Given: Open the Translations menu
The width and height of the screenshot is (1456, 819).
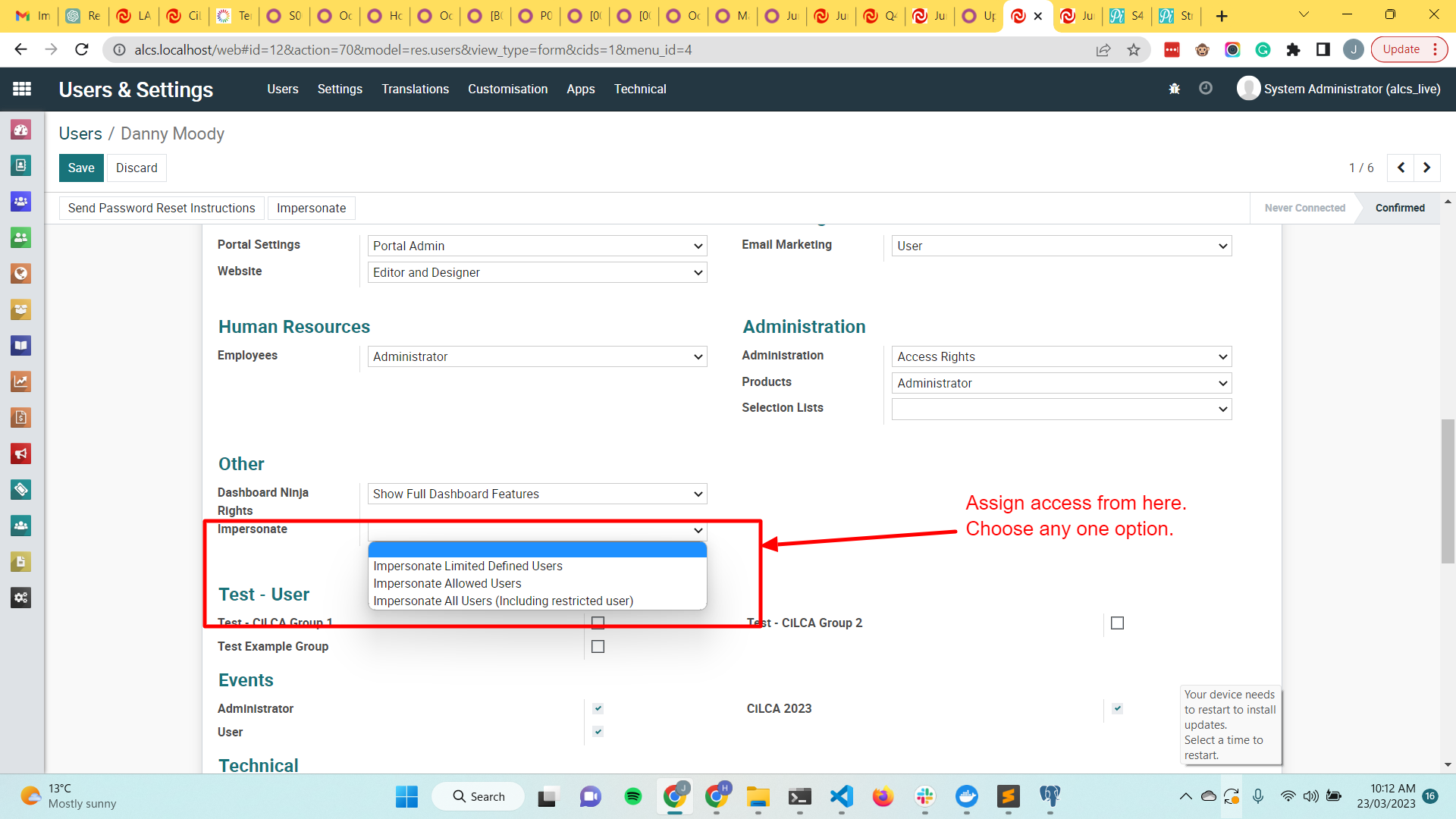Looking at the screenshot, I should [415, 89].
